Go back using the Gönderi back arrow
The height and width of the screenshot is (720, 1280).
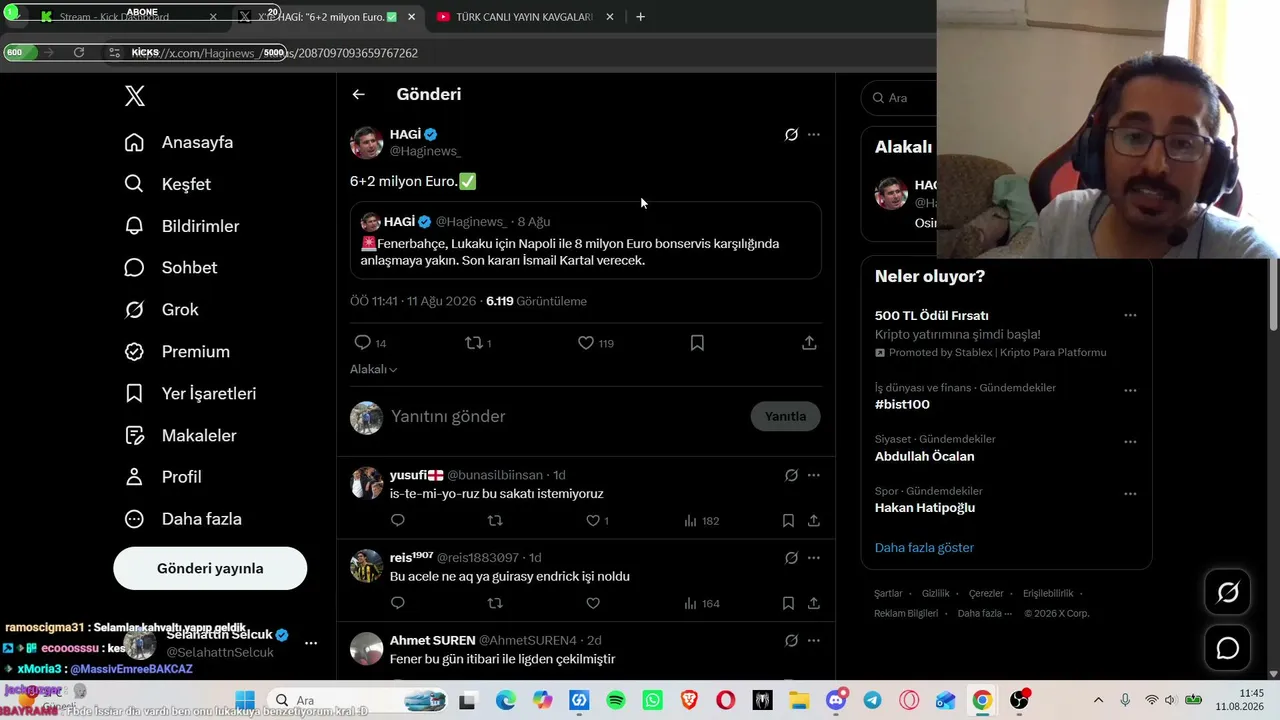click(x=358, y=94)
